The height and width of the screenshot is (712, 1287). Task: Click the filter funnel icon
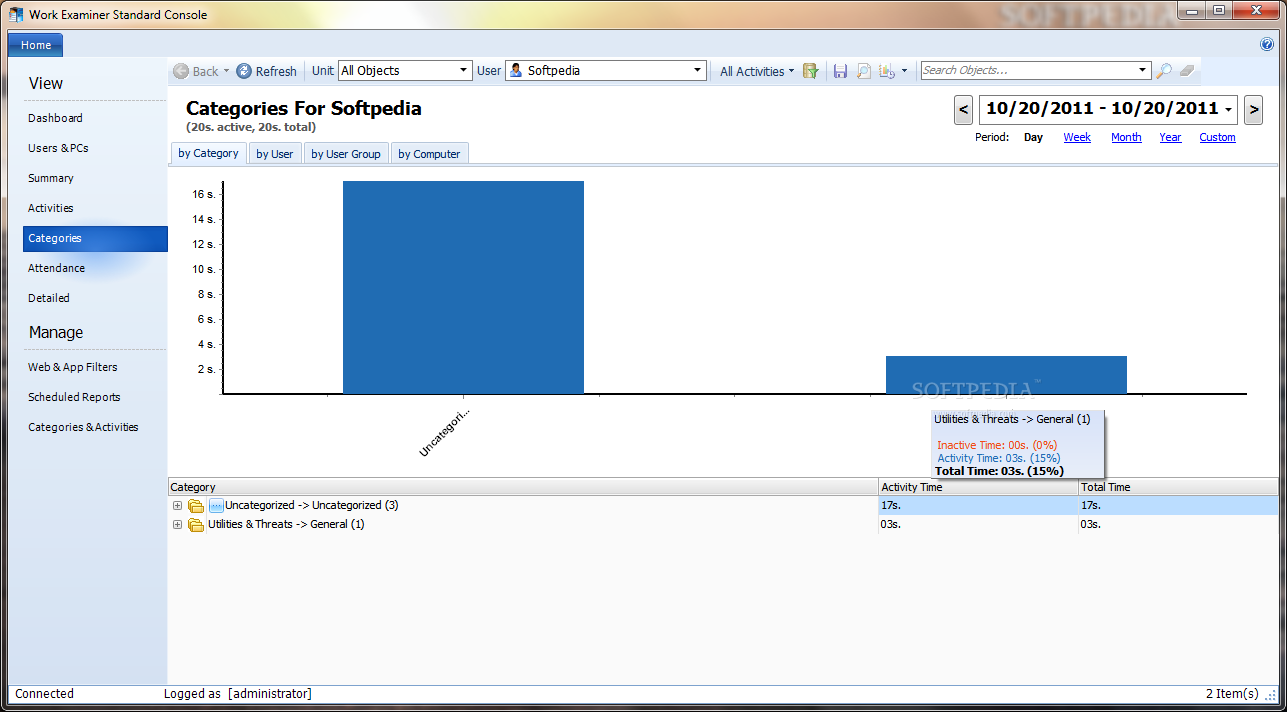coord(811,71)
